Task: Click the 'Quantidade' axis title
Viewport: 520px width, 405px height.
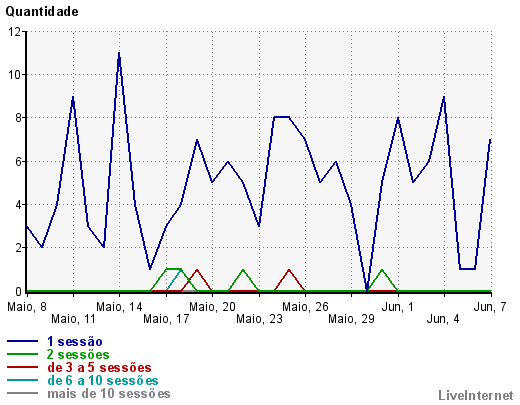Action: [x=42, y=12]
